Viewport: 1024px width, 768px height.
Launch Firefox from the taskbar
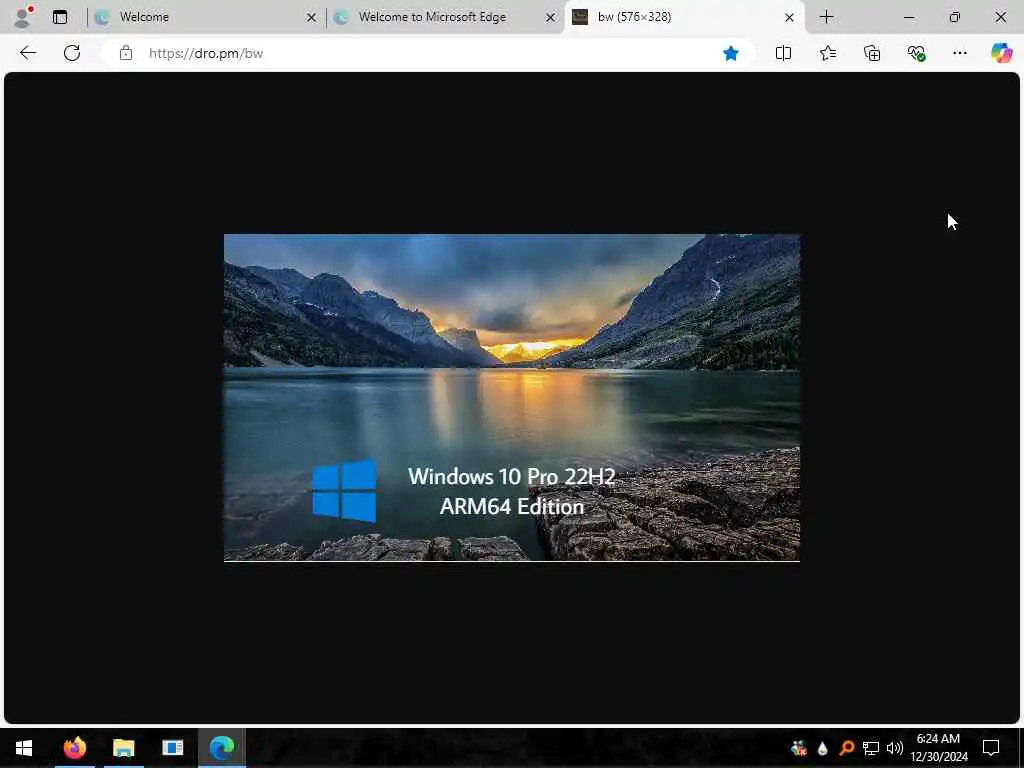(74, 748)
